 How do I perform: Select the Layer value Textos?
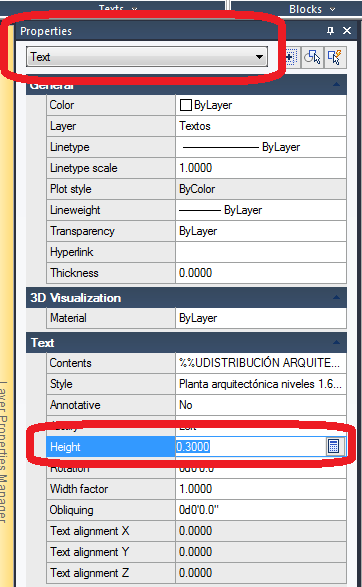coord(261,126)
